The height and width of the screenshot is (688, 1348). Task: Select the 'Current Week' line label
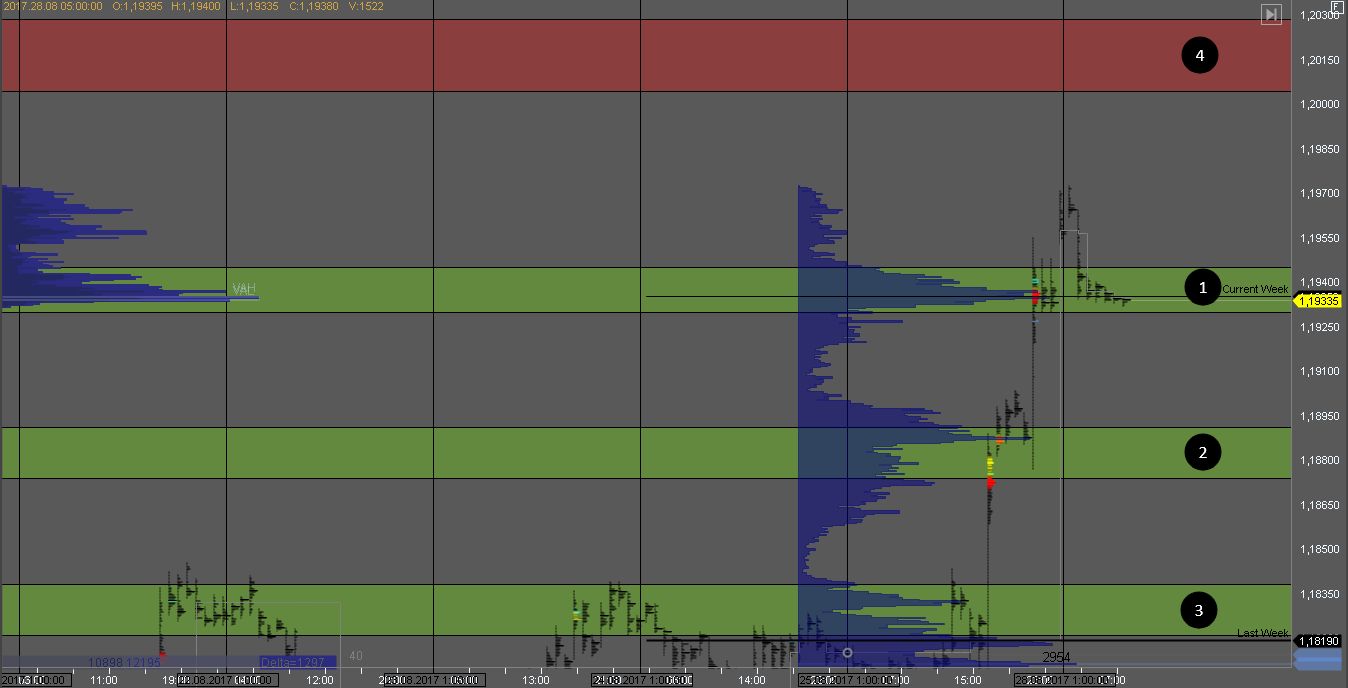pyautogui.click(x=1255, y=289)
